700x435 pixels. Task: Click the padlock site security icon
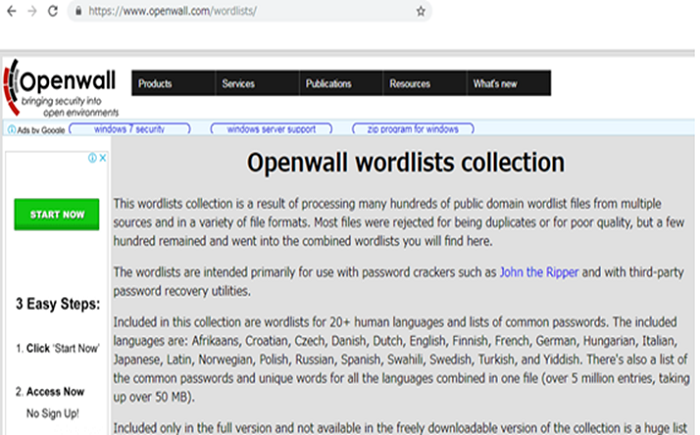[x=79, y=11]
